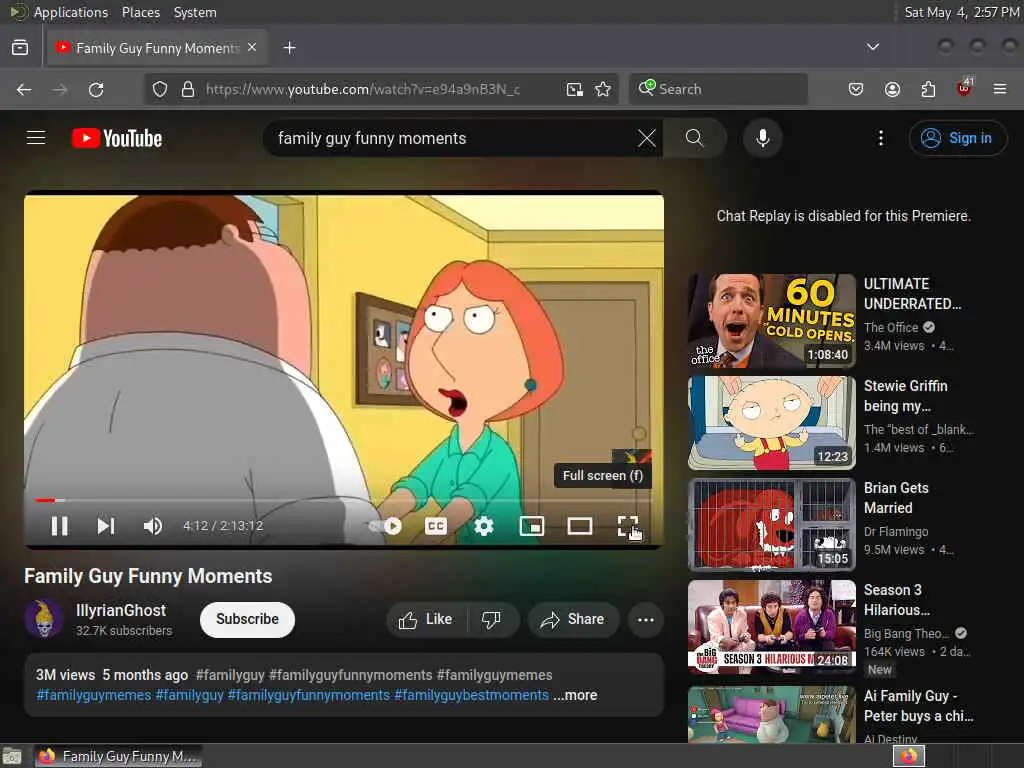Open the player settings gear
1024x768 pixels.
(x=483, y=526)
